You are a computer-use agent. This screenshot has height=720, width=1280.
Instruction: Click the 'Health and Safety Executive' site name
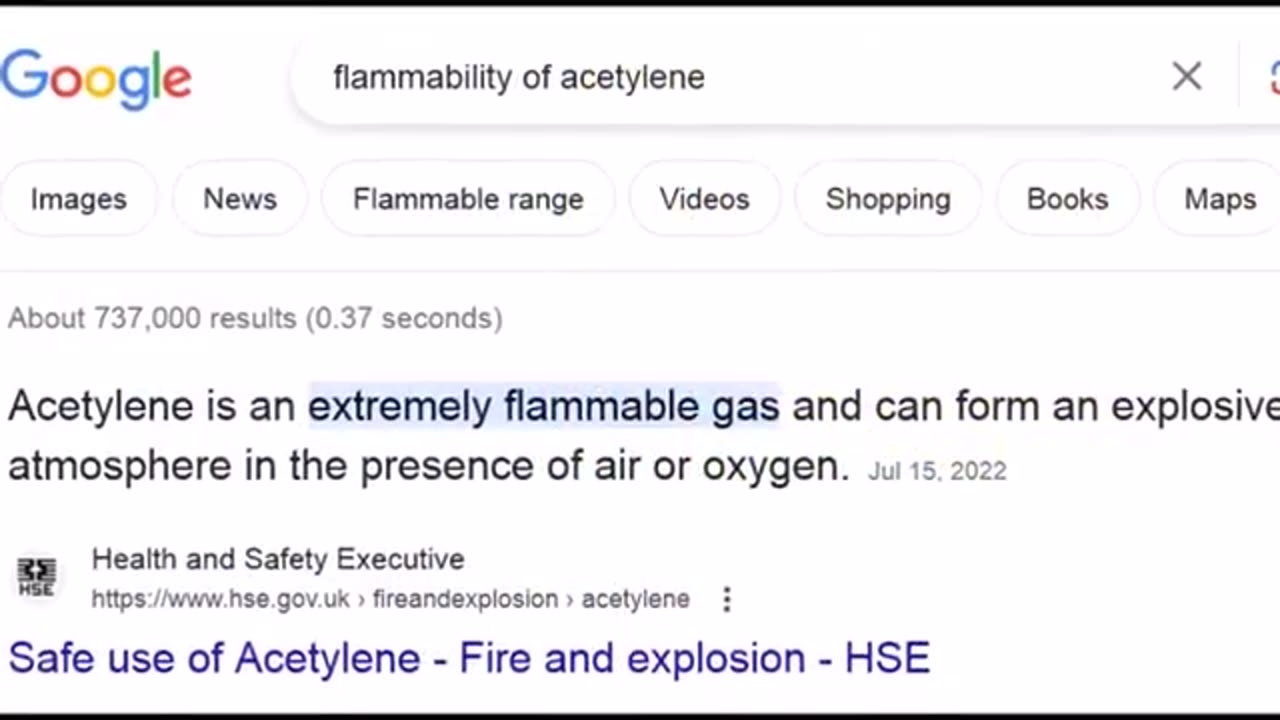(278, 559)
